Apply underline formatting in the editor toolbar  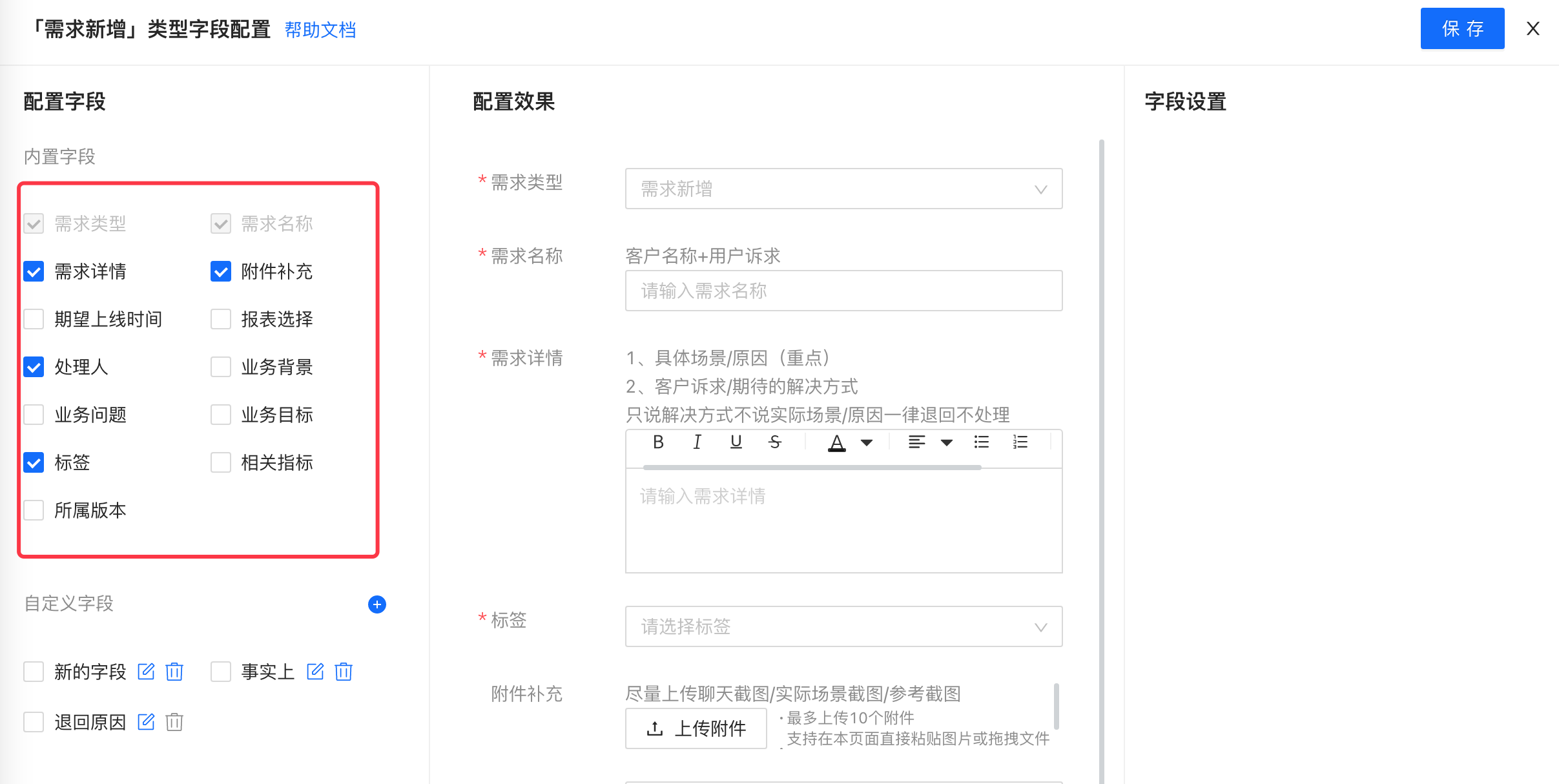(736, 442)
